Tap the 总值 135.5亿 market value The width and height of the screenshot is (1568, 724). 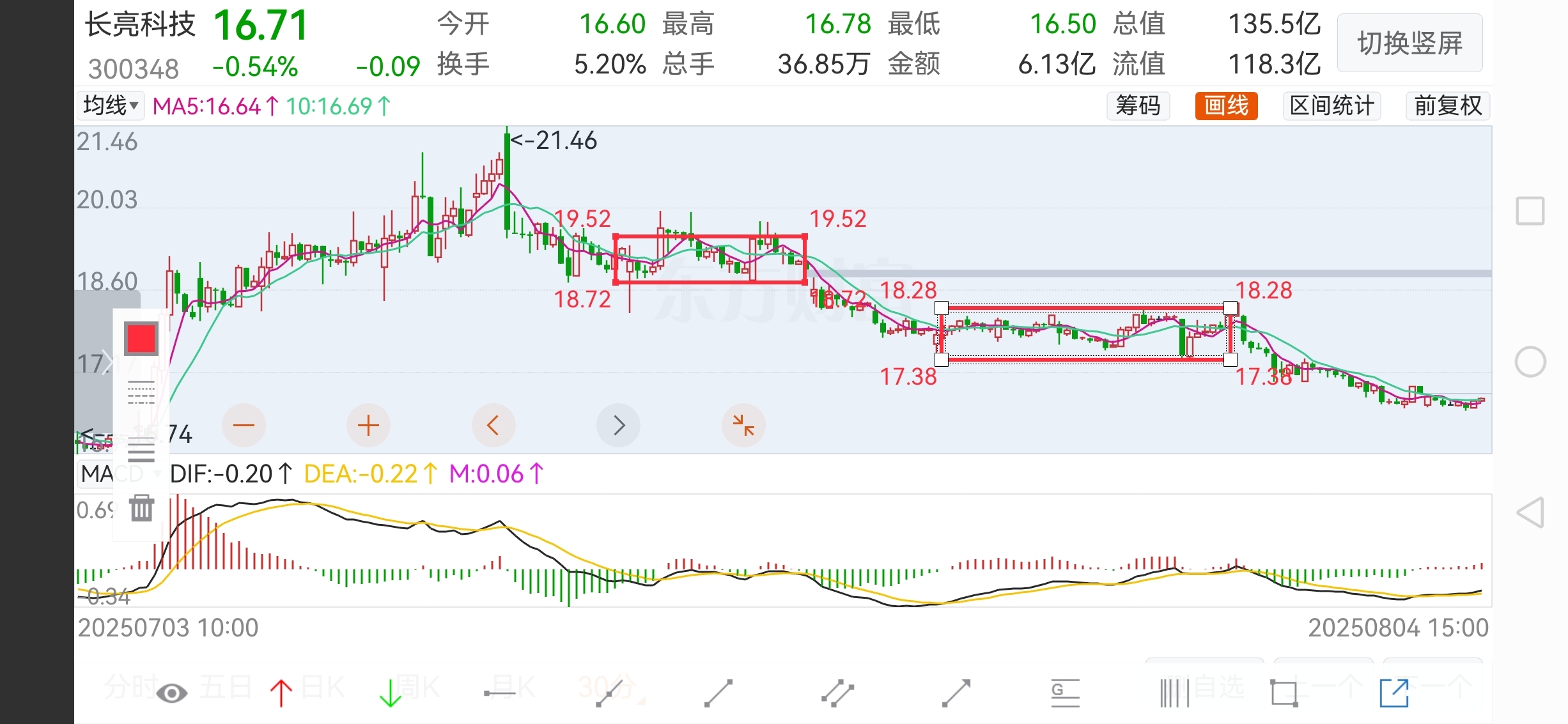[x=1216, y=24]
